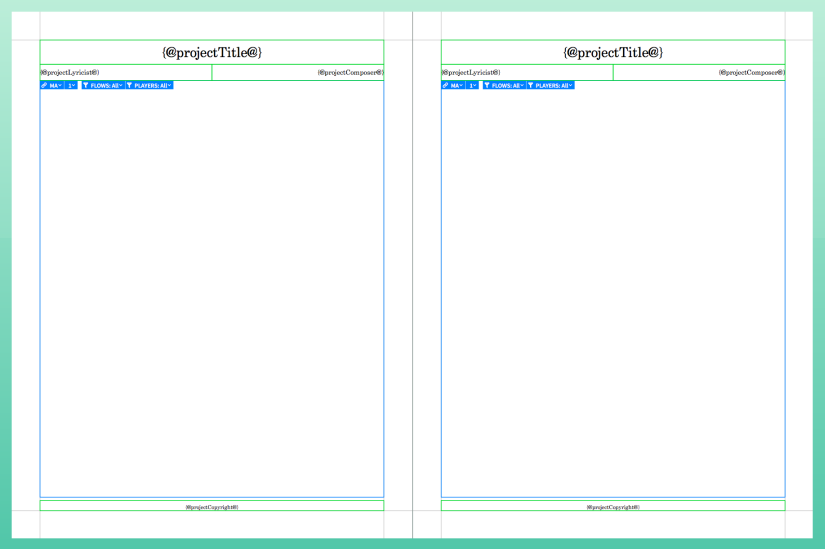Click the chain link icon on right page frame
This screenshot has width=825, height=549.
[446, 86]
